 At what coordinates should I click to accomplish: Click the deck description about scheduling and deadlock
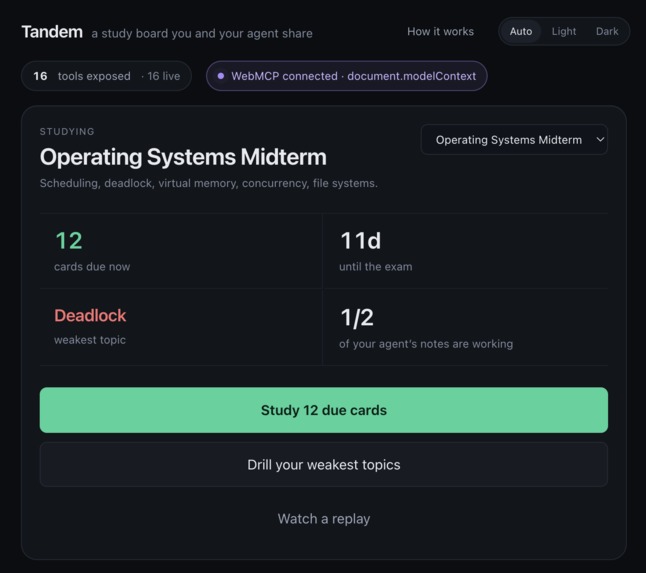point(208,183)
